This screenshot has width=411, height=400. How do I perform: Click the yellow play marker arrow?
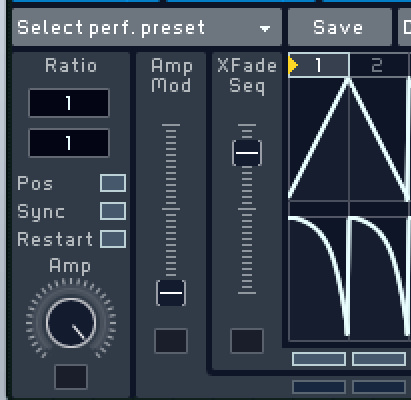click(293, 65)
